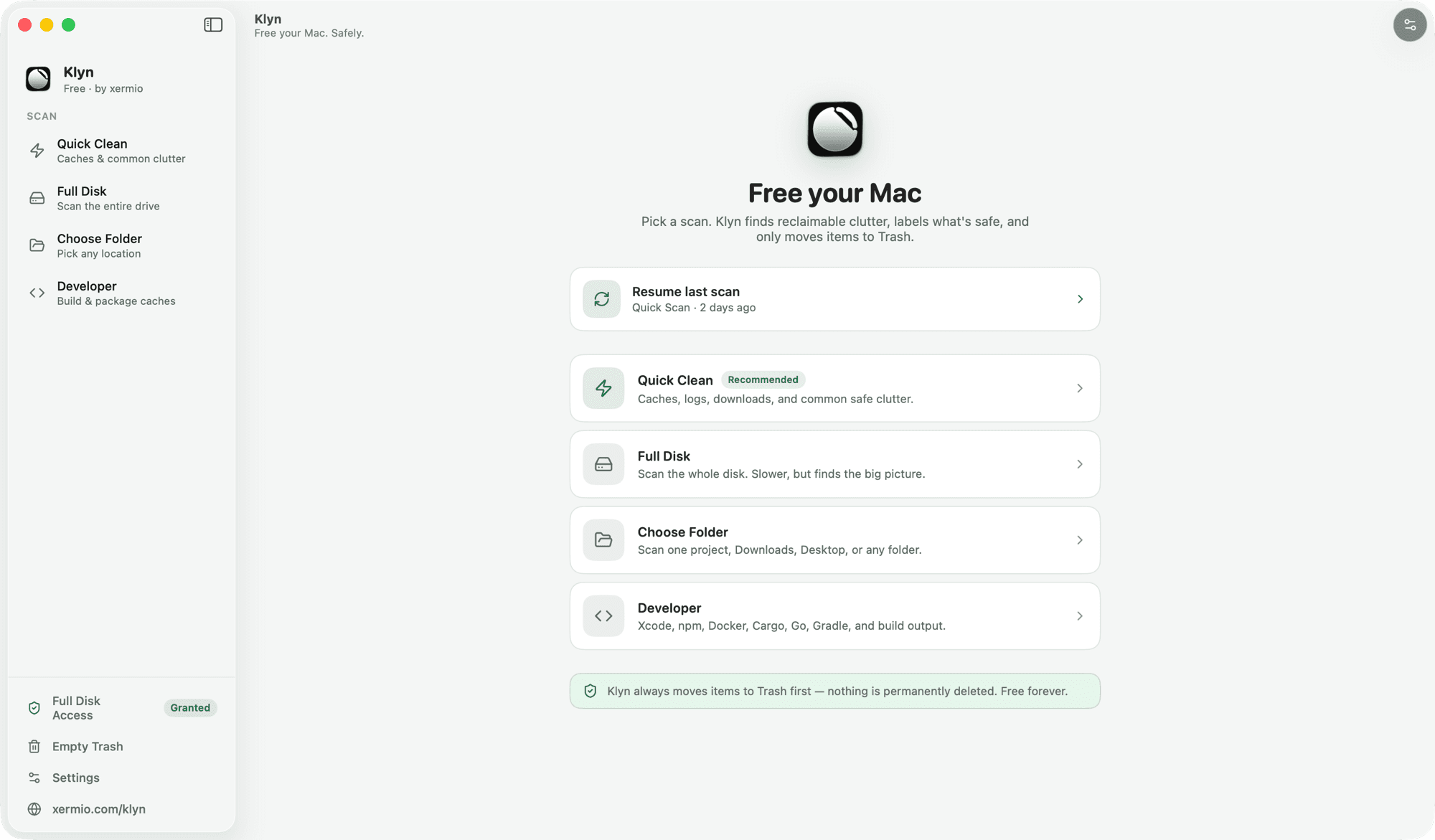This screenshot has width=1435, height=840.
Task: Click the drive icon on the Full Disk card
Action: [x=603, y=464]
